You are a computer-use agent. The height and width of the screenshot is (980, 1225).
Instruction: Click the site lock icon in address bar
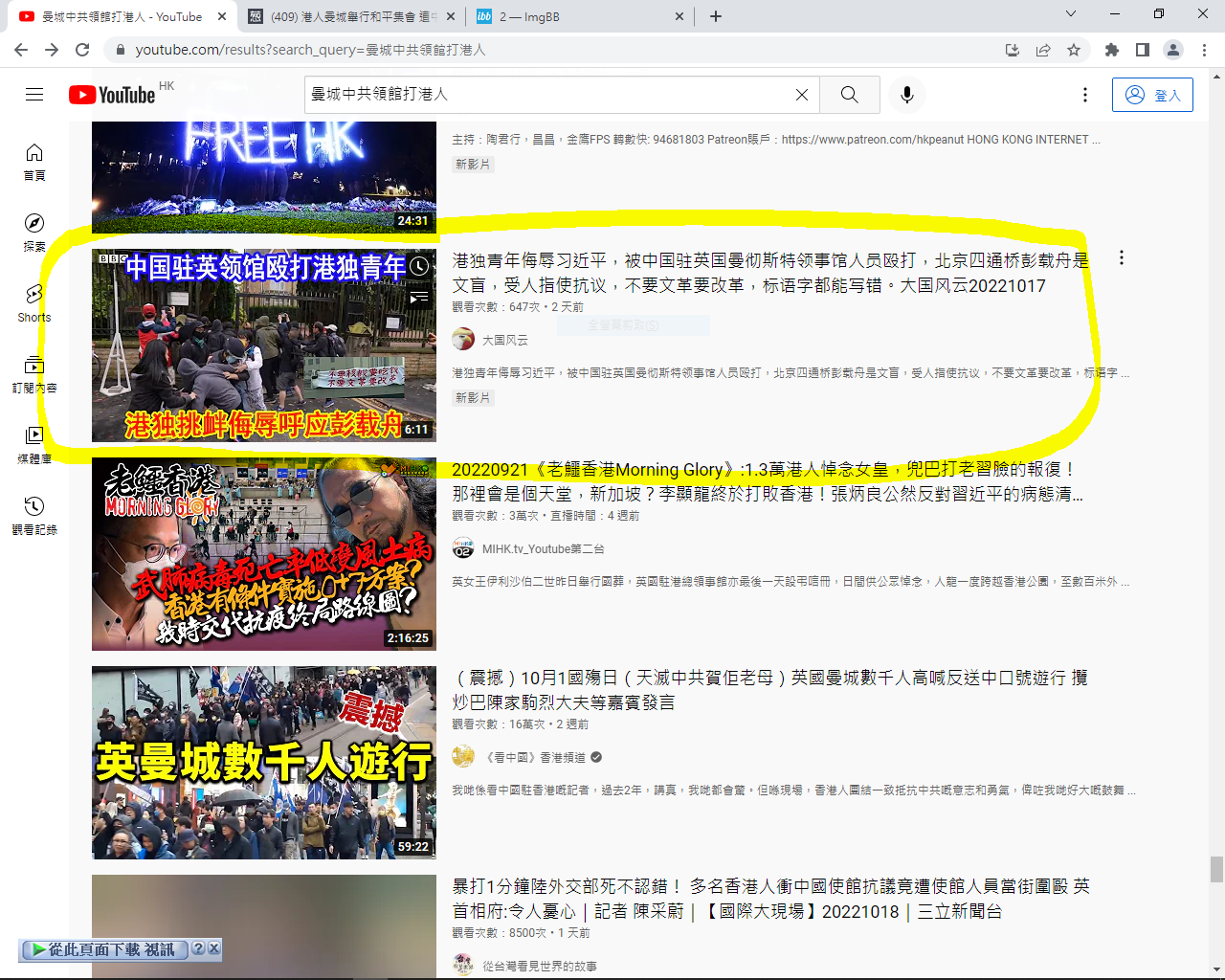[x=120, y=50]
